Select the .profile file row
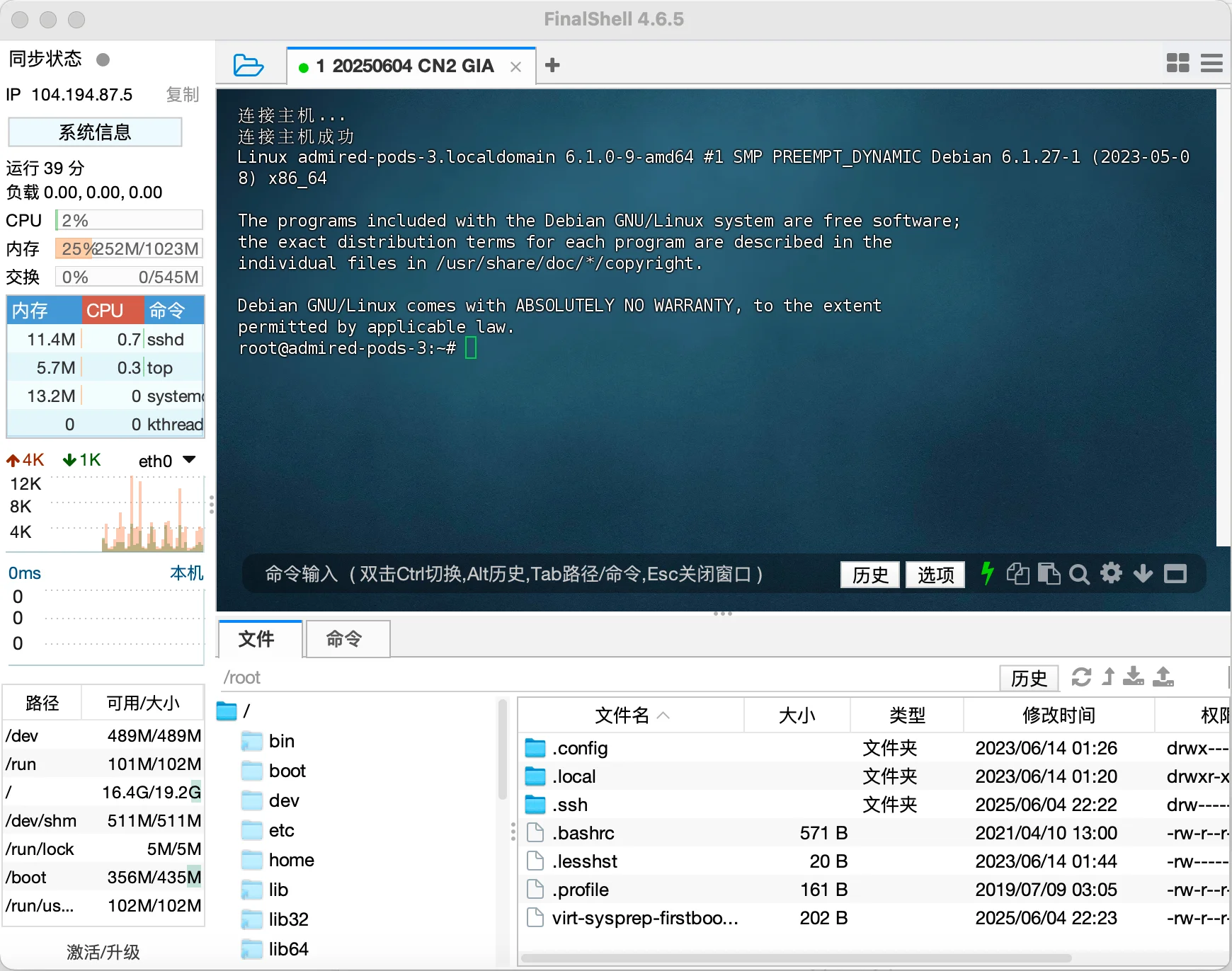The width and height of the screenshot is (1232, 971). (x=874, y=889)
